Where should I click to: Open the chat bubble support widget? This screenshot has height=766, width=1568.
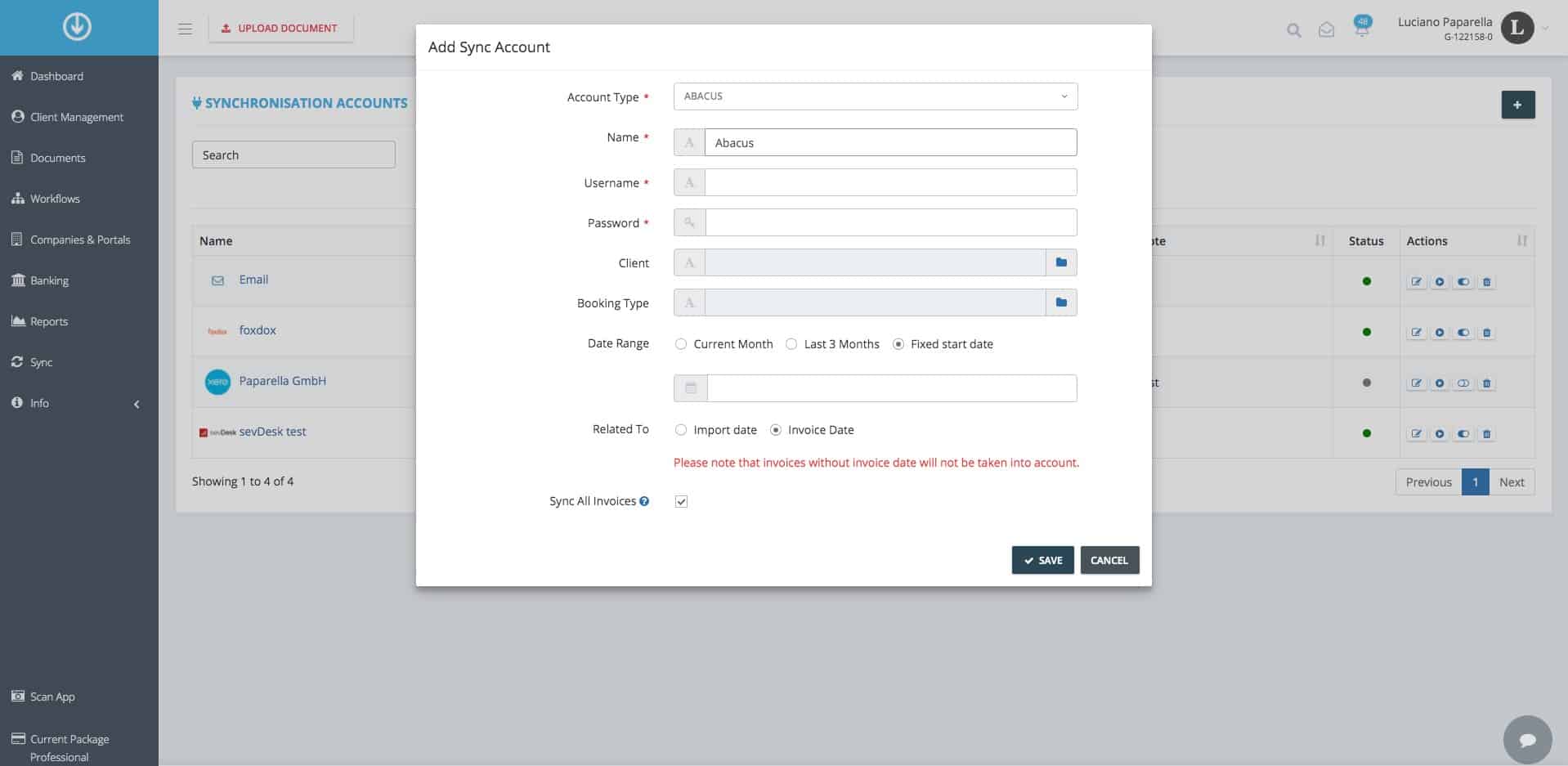1527,740
